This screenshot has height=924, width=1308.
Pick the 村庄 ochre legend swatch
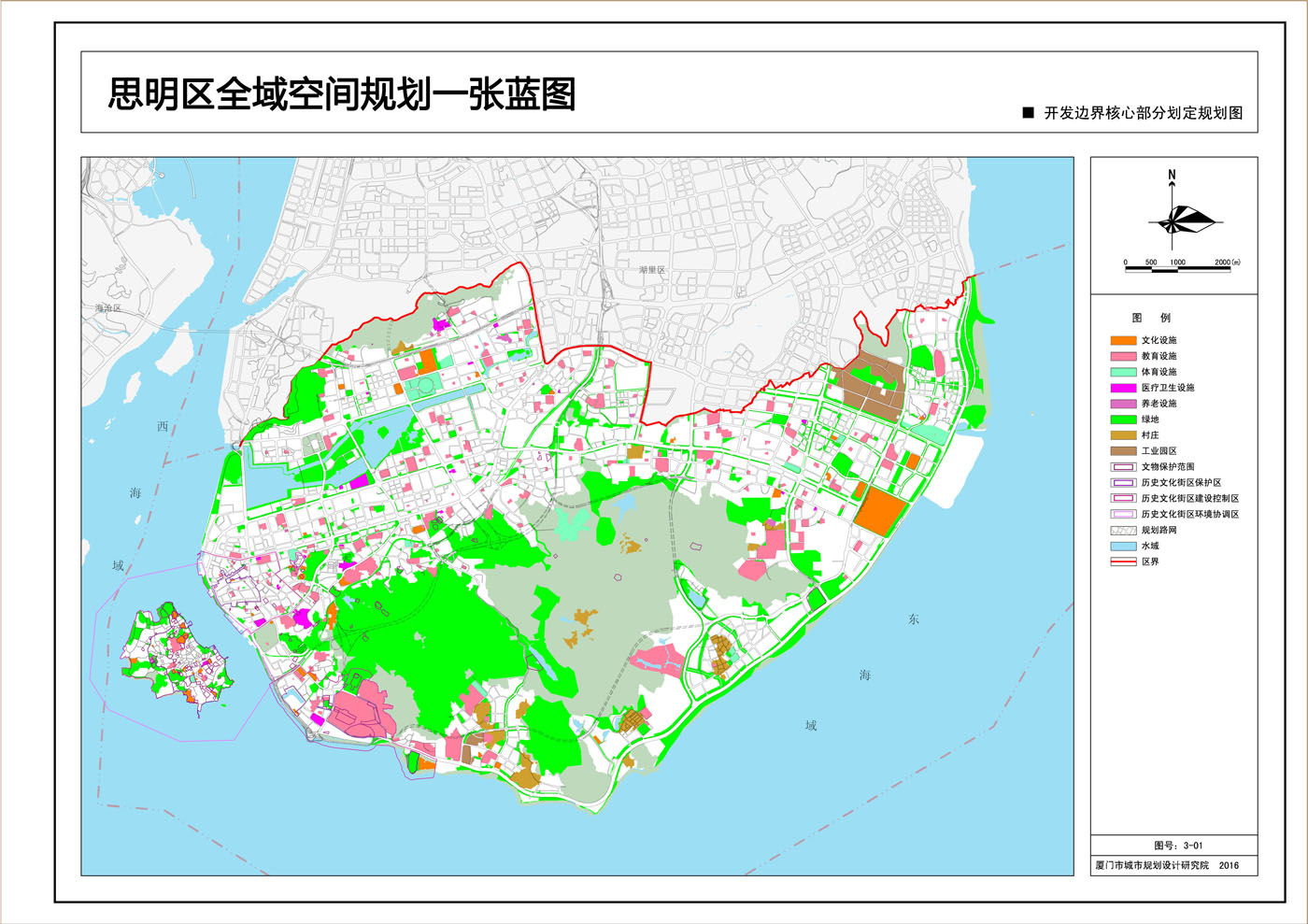click(x=1123, y=435)
